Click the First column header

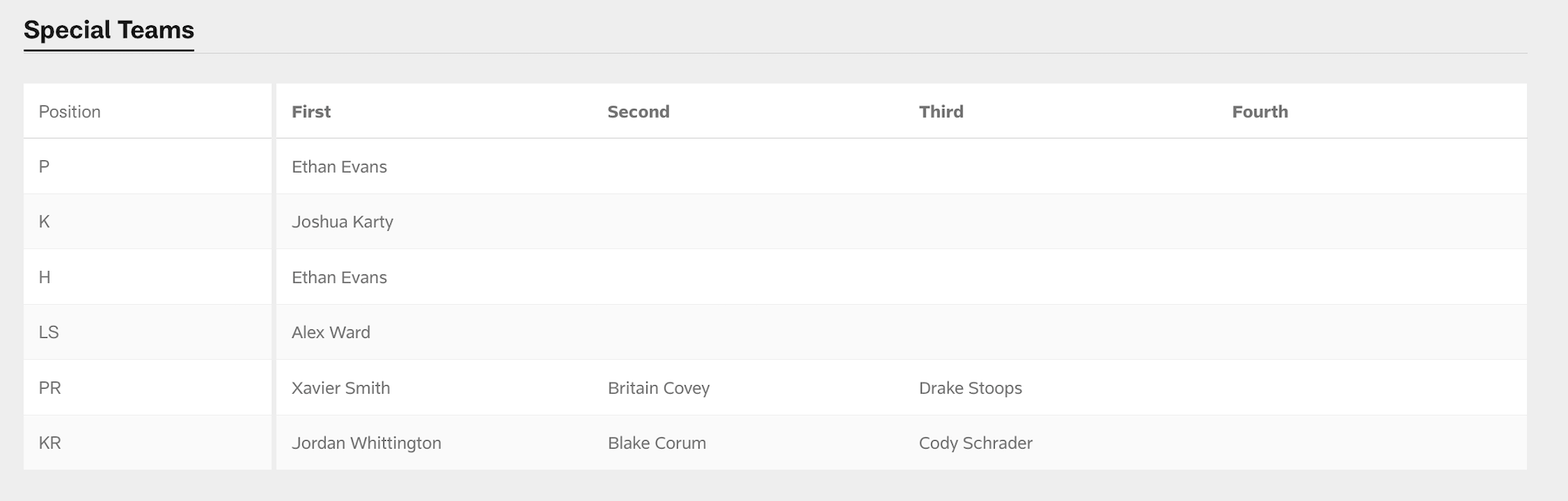coord(311,112)
